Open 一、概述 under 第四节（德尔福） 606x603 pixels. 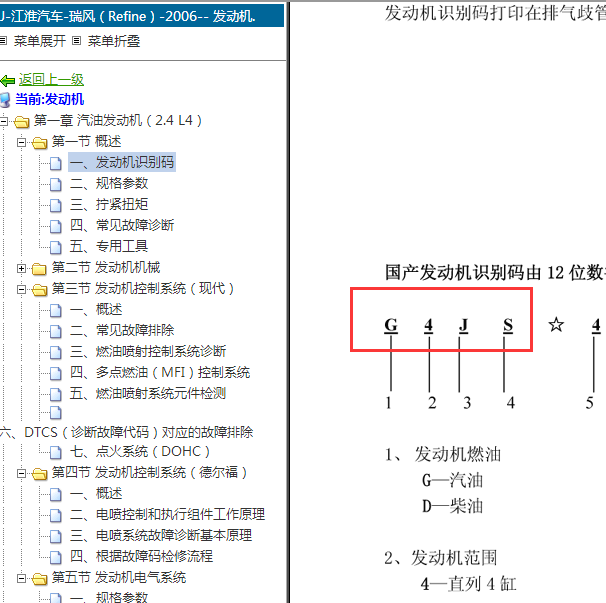tap(96, 493)
